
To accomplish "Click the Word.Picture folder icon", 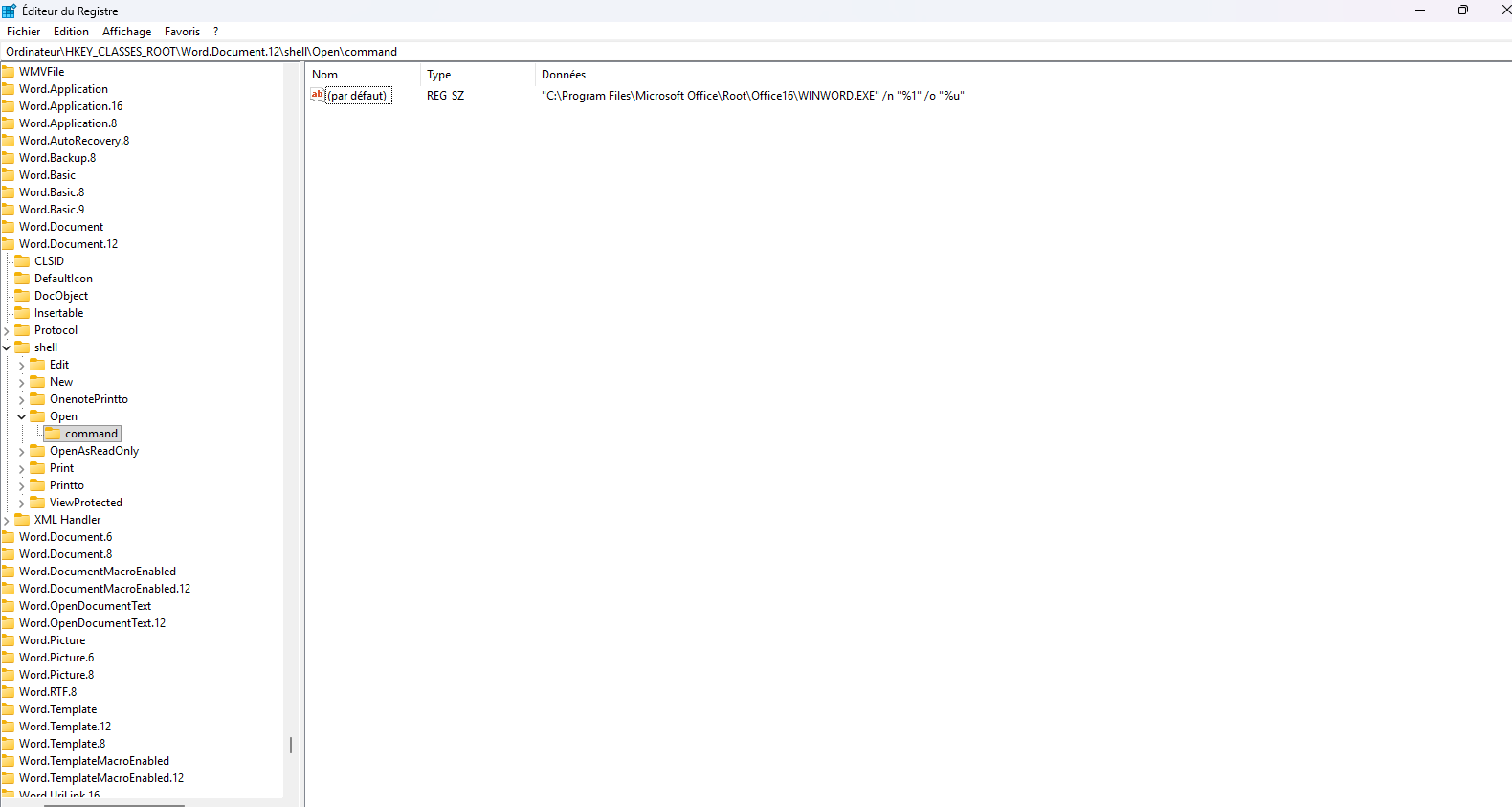I will 8,640.
